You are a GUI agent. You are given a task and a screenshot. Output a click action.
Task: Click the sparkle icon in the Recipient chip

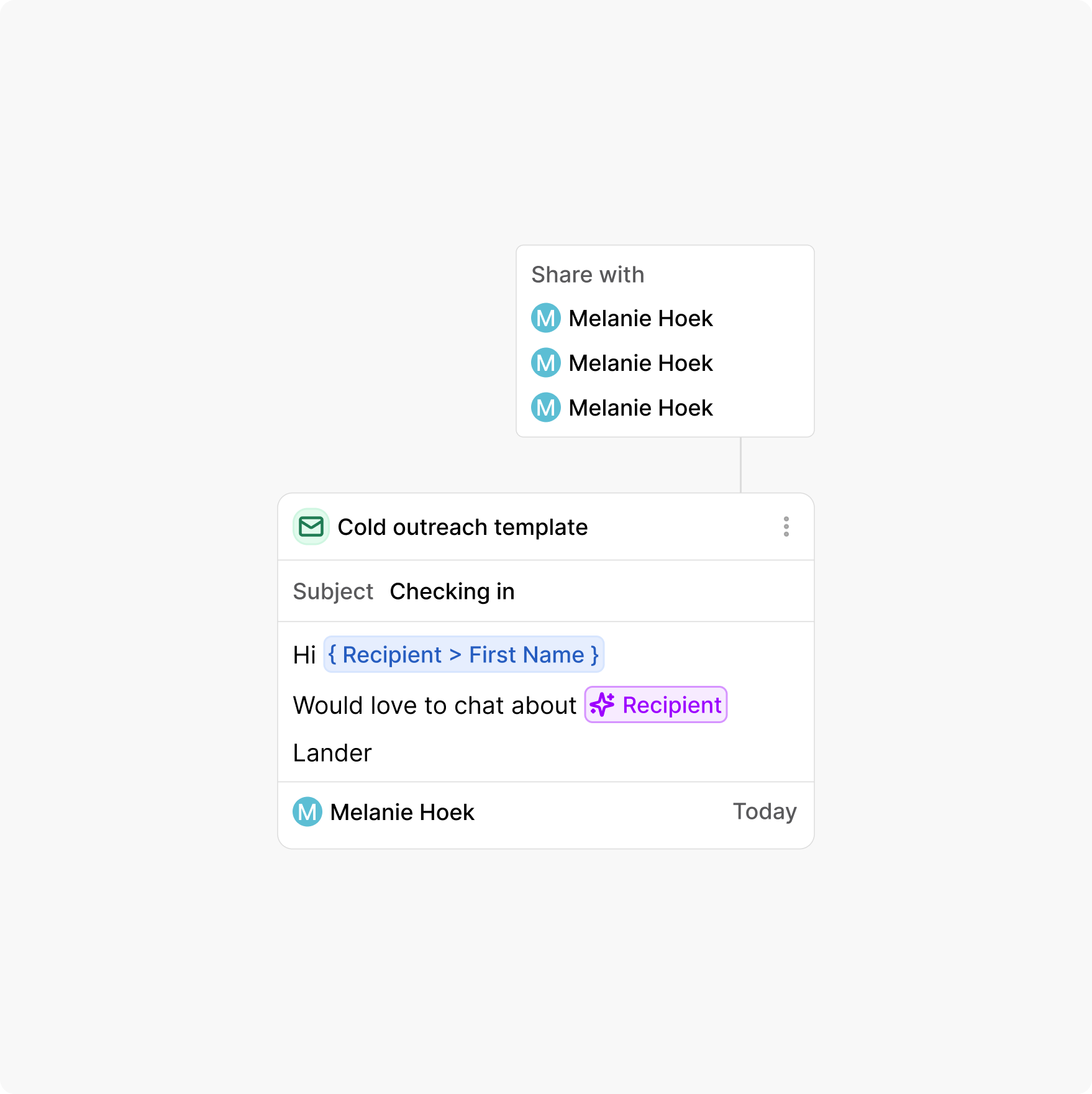tap(603, 704)
